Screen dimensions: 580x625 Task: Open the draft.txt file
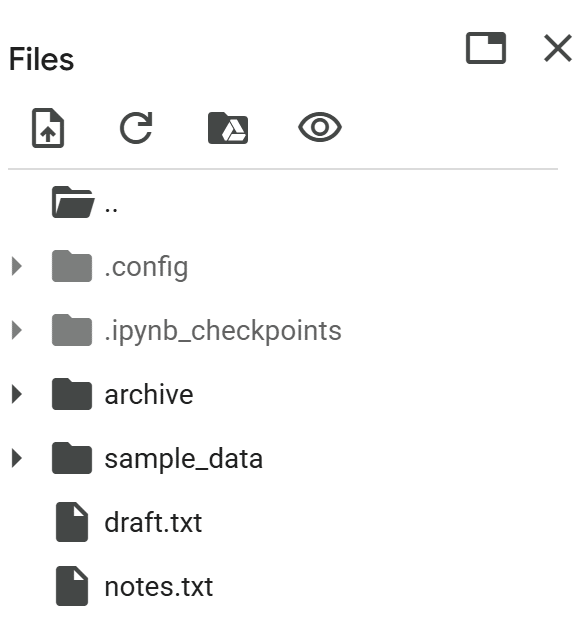(153, 522)
